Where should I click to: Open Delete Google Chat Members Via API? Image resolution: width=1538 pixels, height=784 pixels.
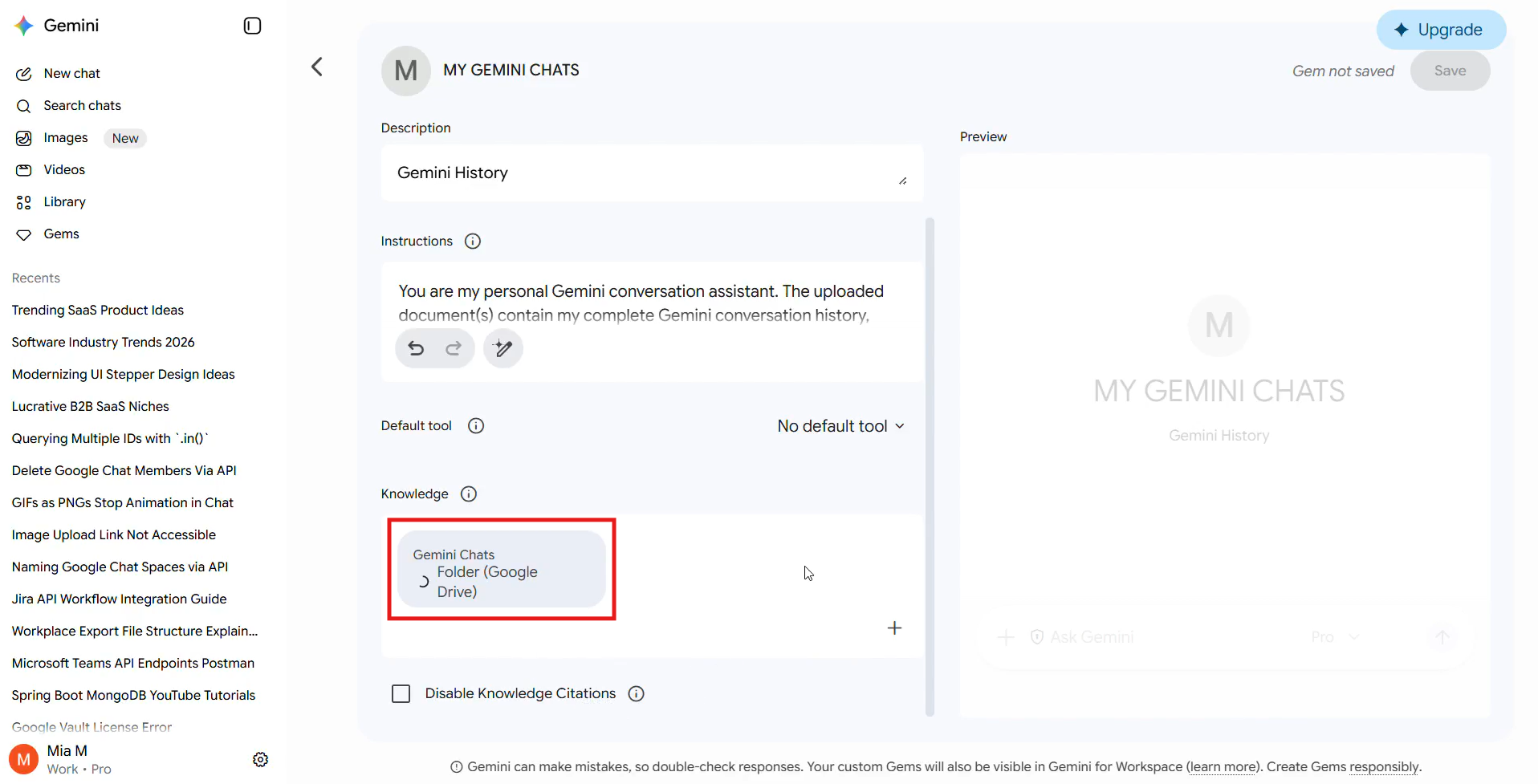[124, 471]
